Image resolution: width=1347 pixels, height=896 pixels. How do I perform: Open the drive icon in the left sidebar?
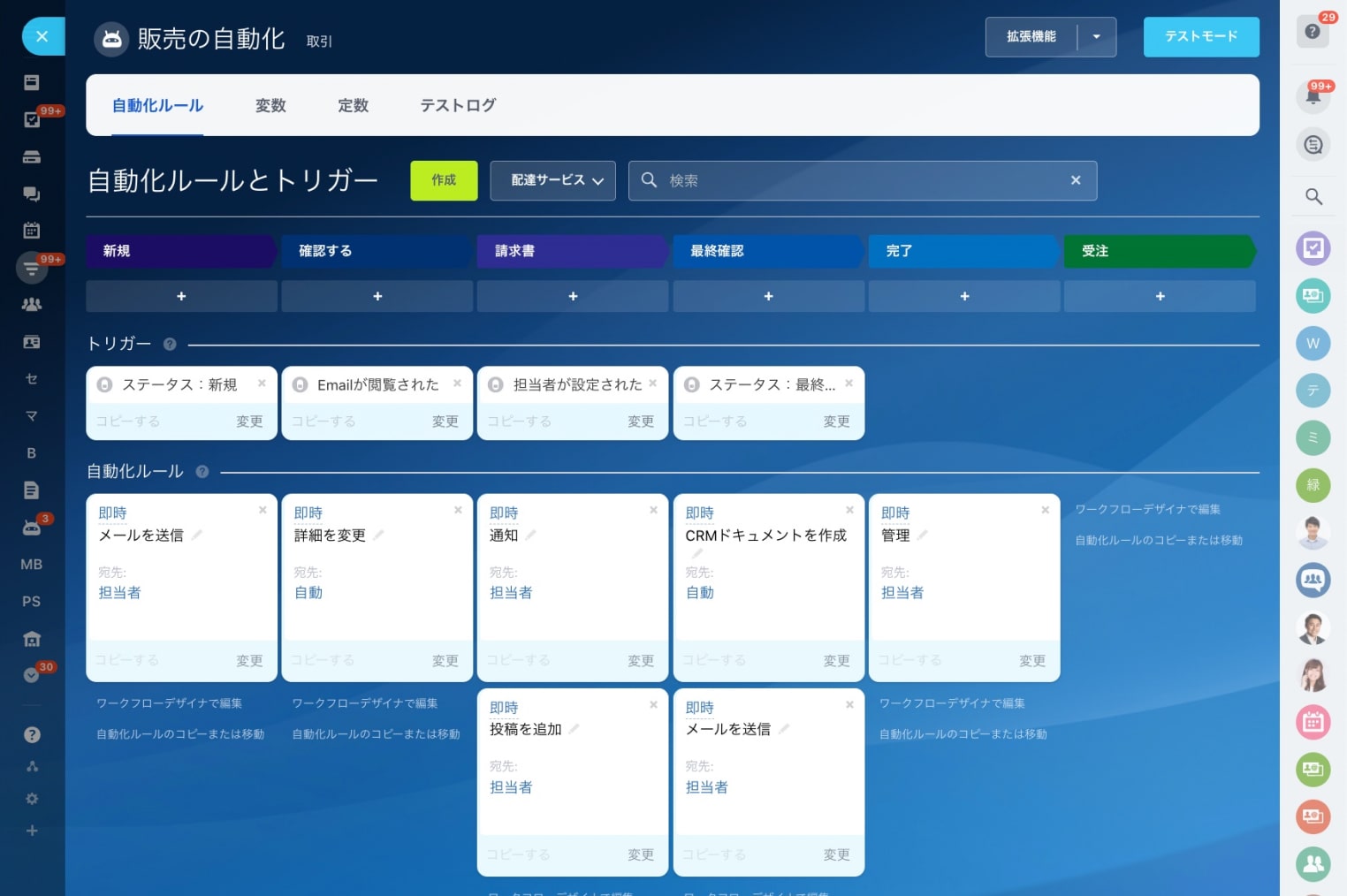coord(32,156)
